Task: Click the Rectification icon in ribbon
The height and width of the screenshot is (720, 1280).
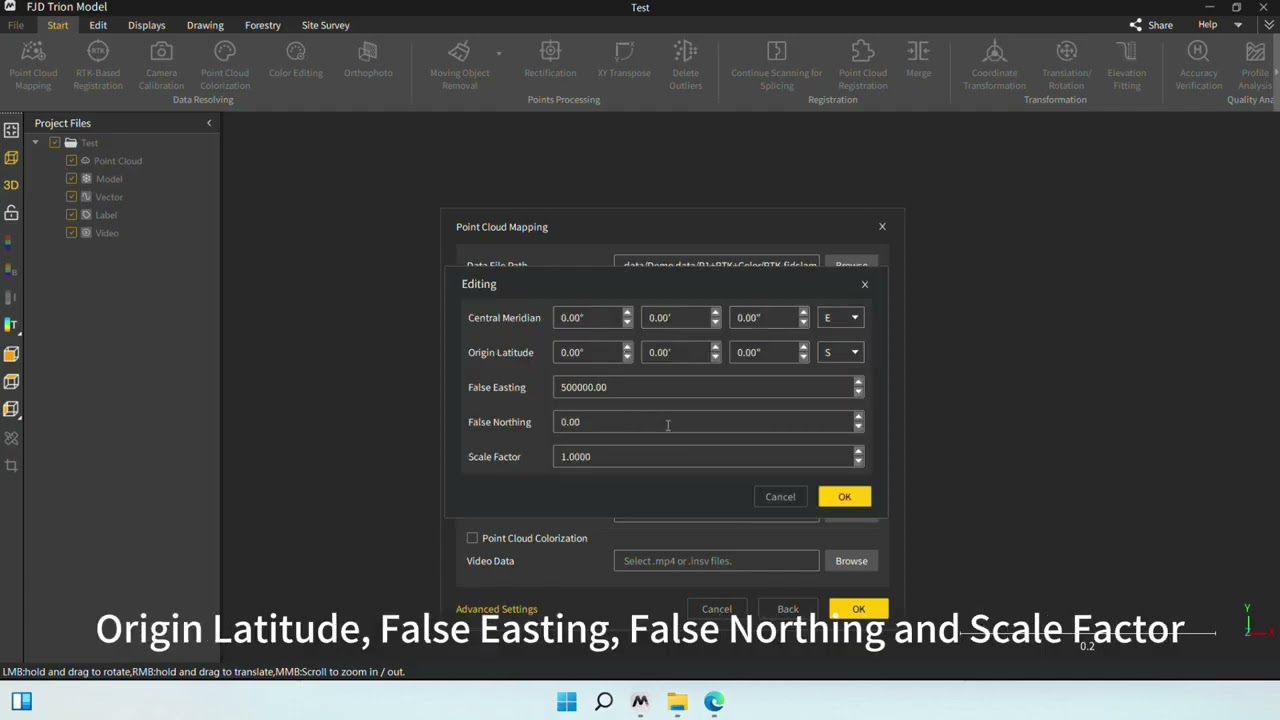Action: click(x=550, y=52)
